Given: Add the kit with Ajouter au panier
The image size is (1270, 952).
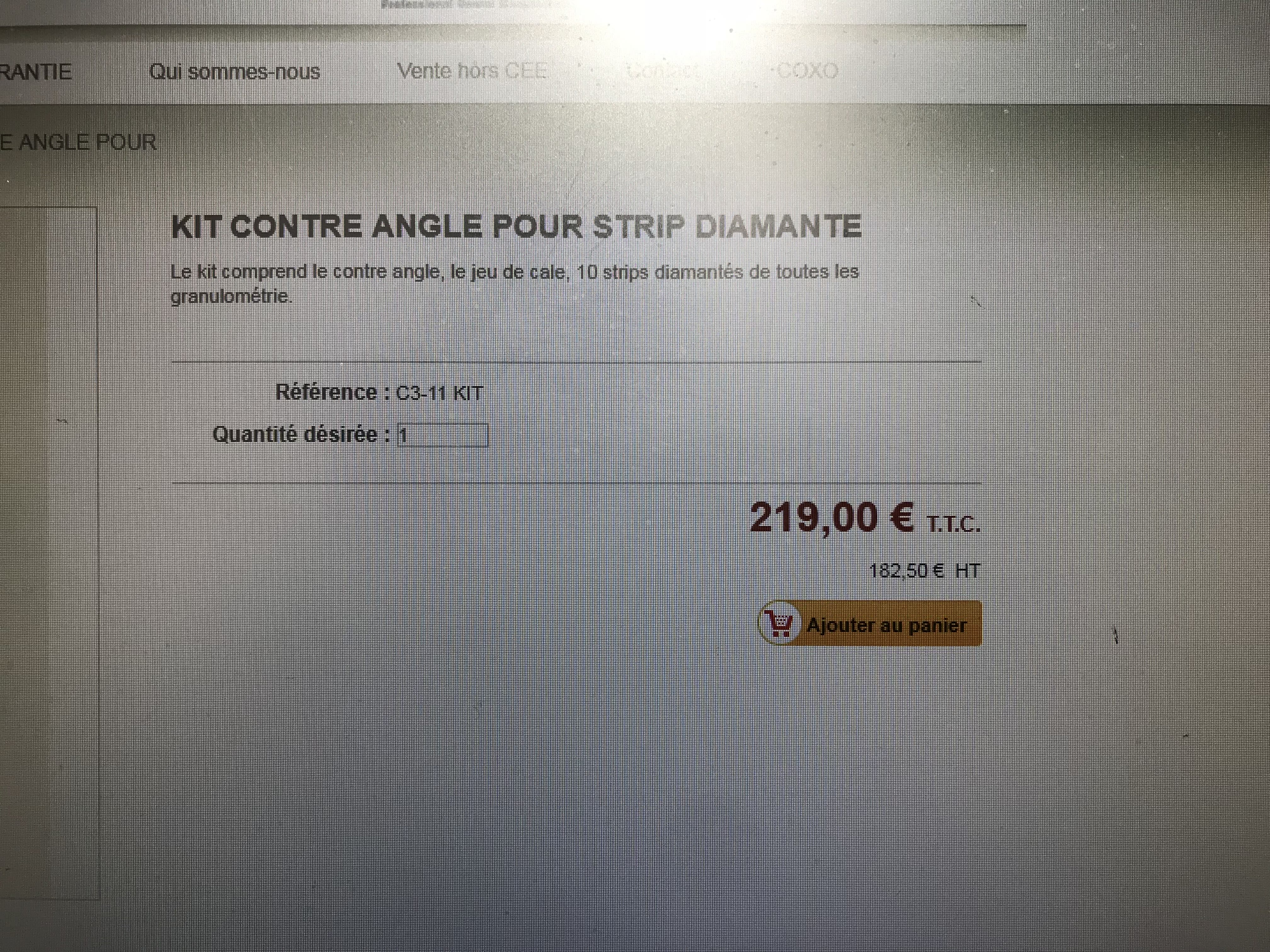Looking at the screenshot, I should [870, 624].
